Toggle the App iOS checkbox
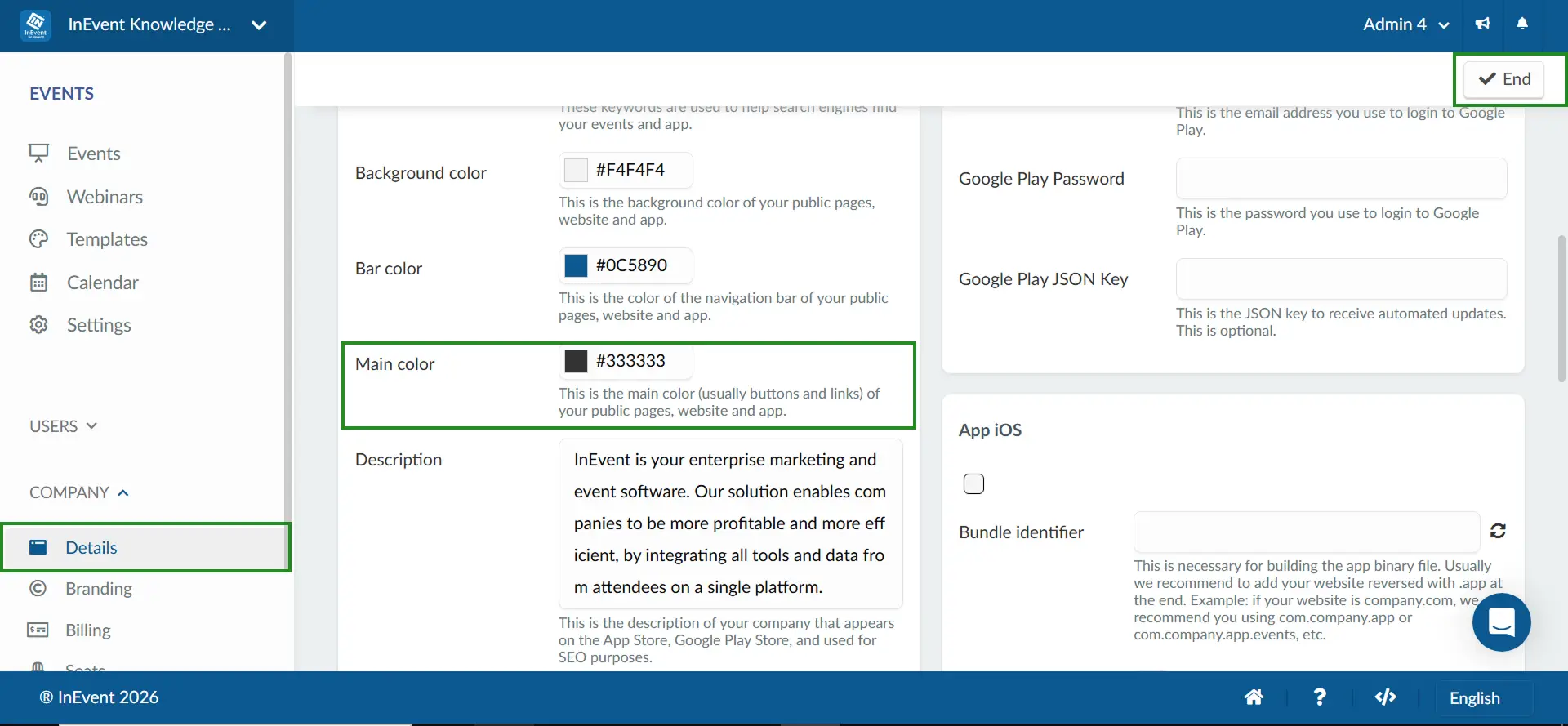Image resolution: width=1568 pixels, height=726 pixels. (973, 483)
